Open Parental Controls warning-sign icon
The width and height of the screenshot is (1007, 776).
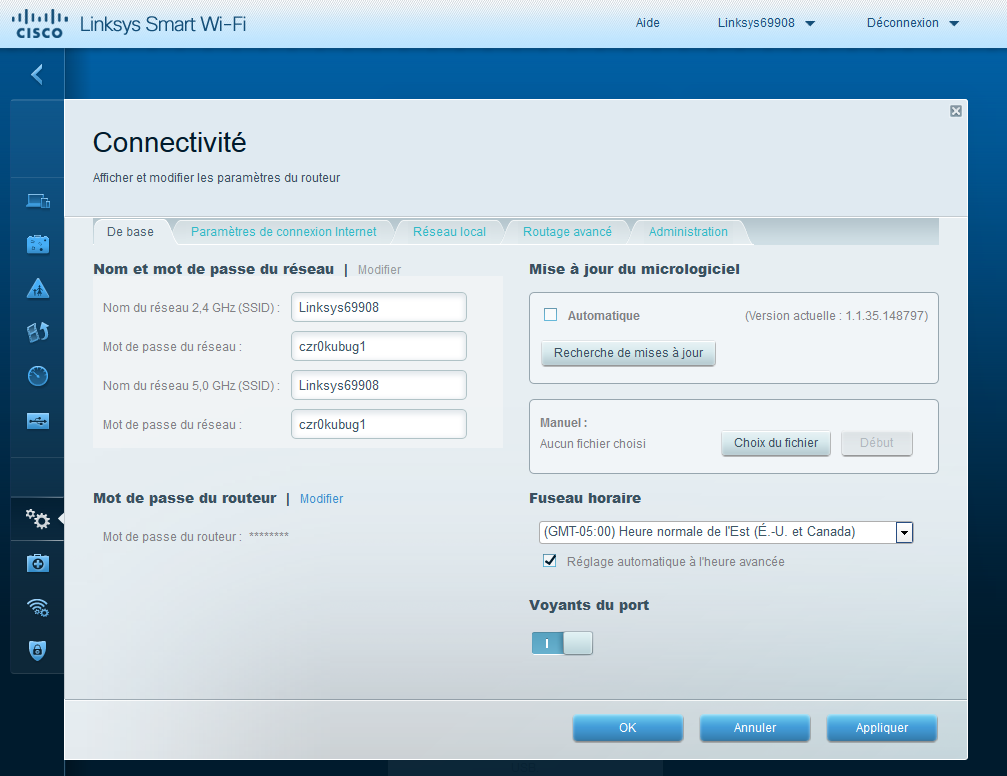click(37, 289)
